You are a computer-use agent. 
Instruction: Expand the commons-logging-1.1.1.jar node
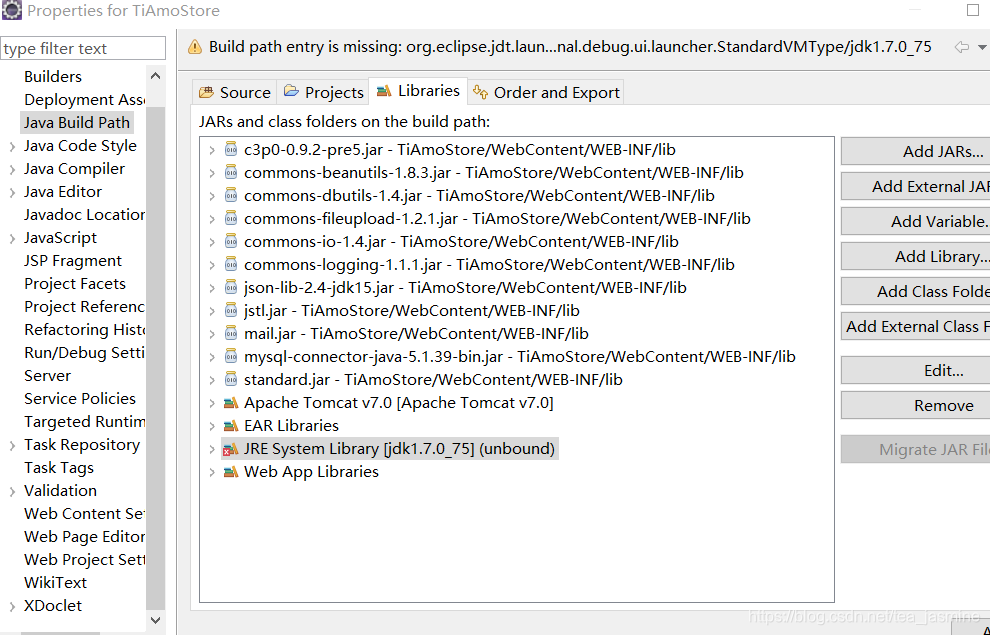click(210, 264)
